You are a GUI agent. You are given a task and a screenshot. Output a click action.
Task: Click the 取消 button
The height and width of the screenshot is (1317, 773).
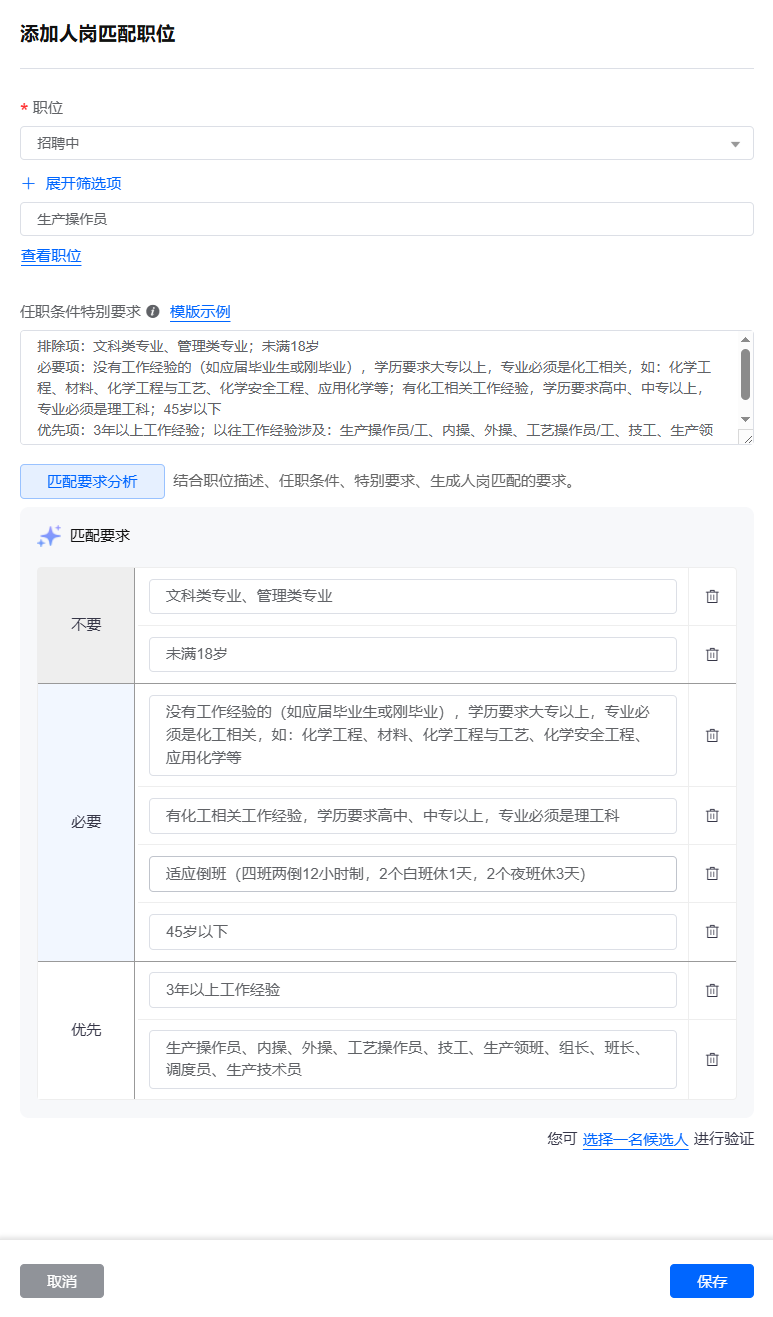point(62,1281)
